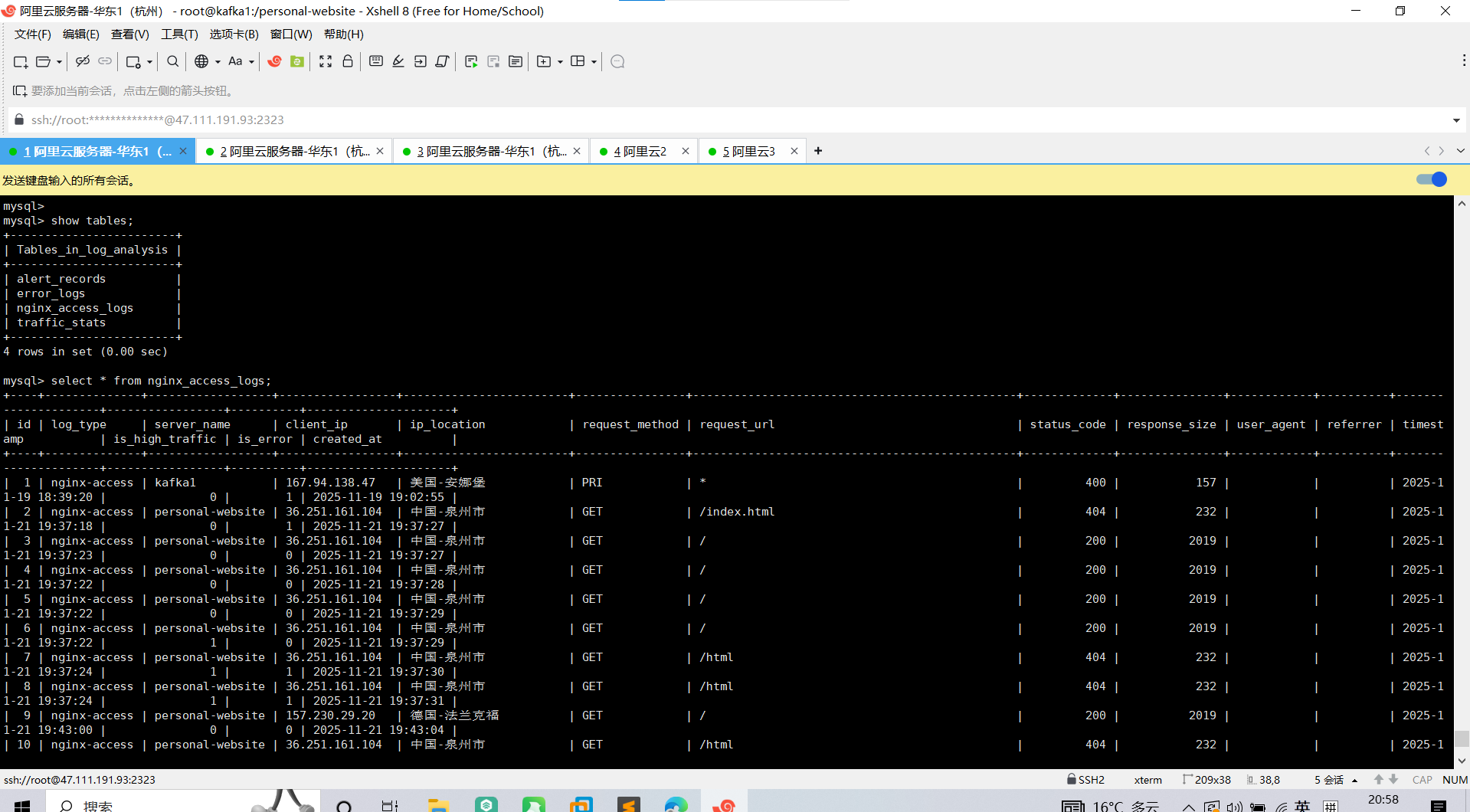
Task: Click the Encoding globe icon
Action: tap(201, 61)
